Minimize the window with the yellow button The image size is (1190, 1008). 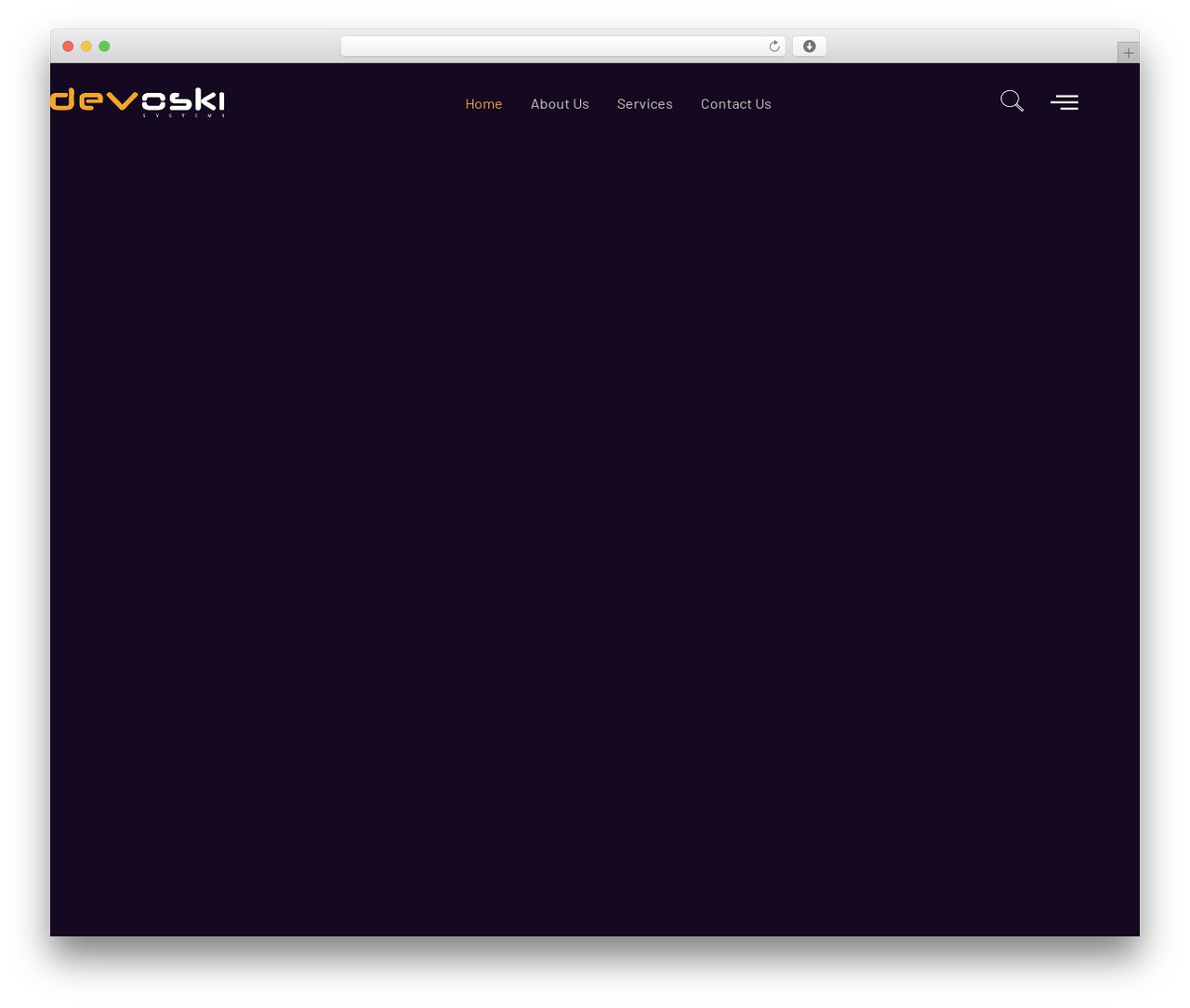point(86,46)
